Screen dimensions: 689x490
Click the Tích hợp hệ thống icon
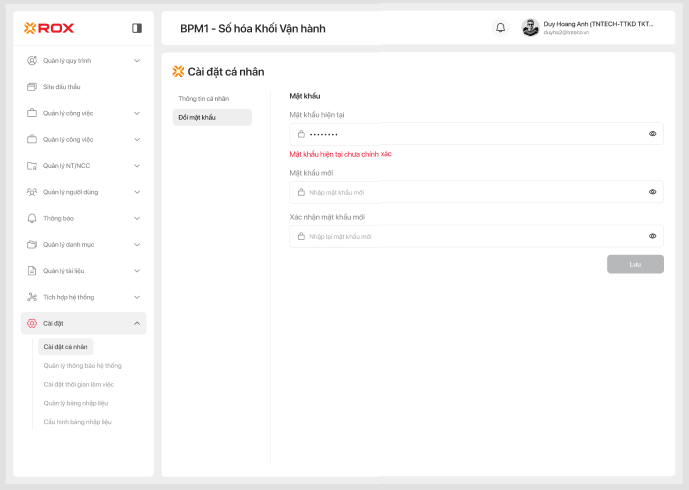[32, 297]
